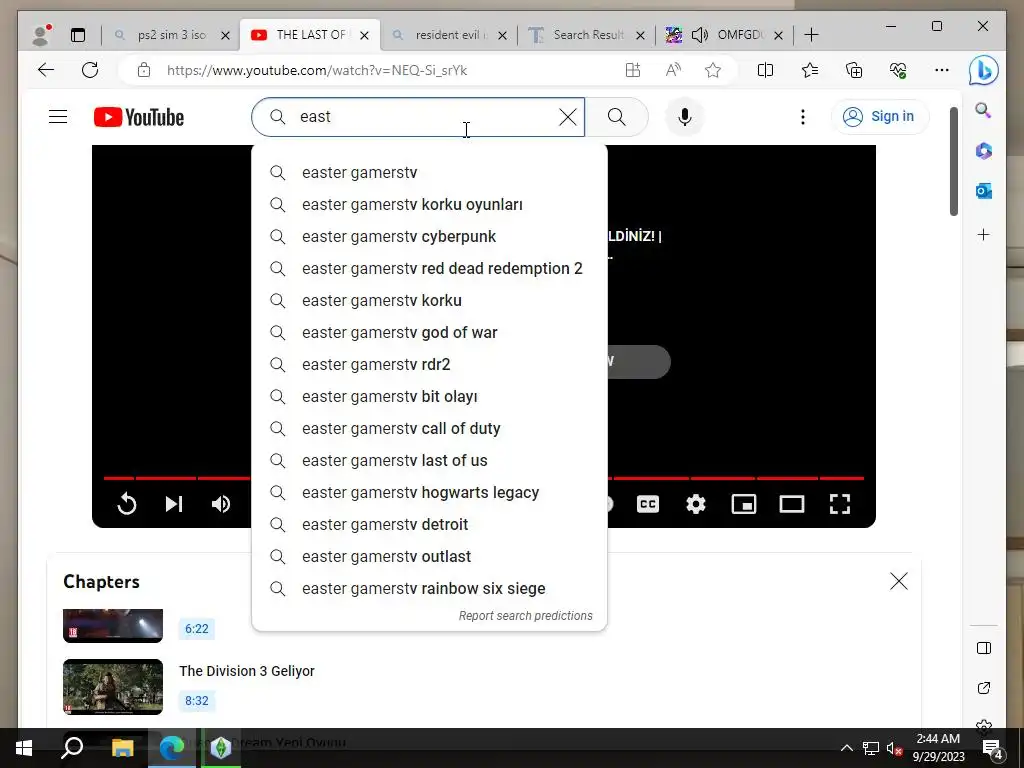Select suggestion 'easter gamerstv outlast'
This screenshot has height=768, width=1024.
[x=429, y=556]
